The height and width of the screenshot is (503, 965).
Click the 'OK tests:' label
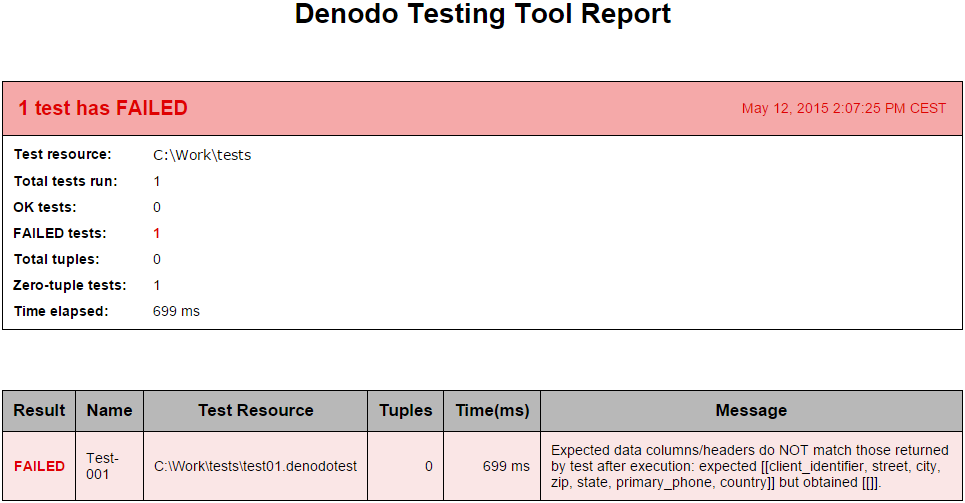[45, 207]
